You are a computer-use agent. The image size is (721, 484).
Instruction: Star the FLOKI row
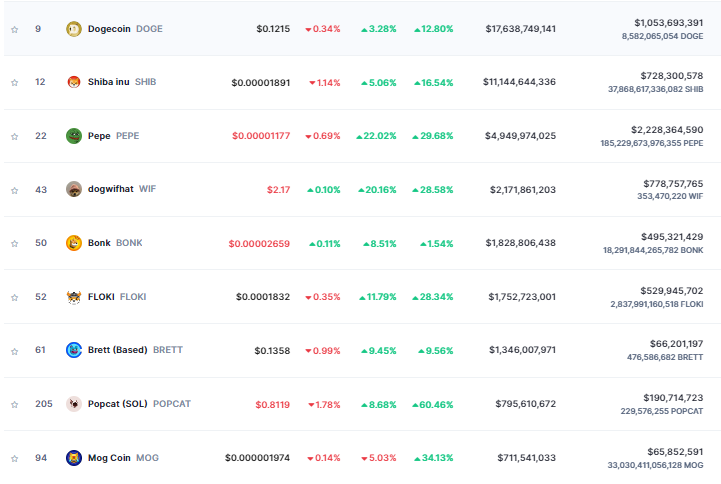(15, 297)
